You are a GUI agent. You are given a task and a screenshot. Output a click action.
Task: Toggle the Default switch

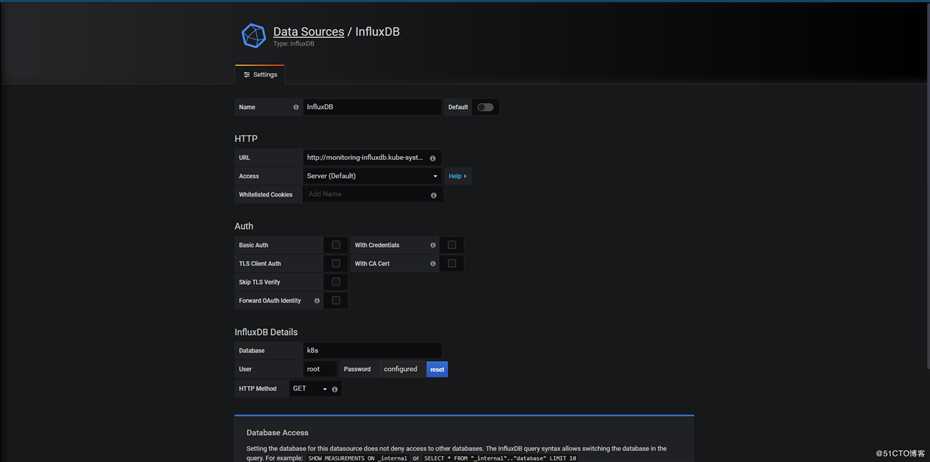485,107
